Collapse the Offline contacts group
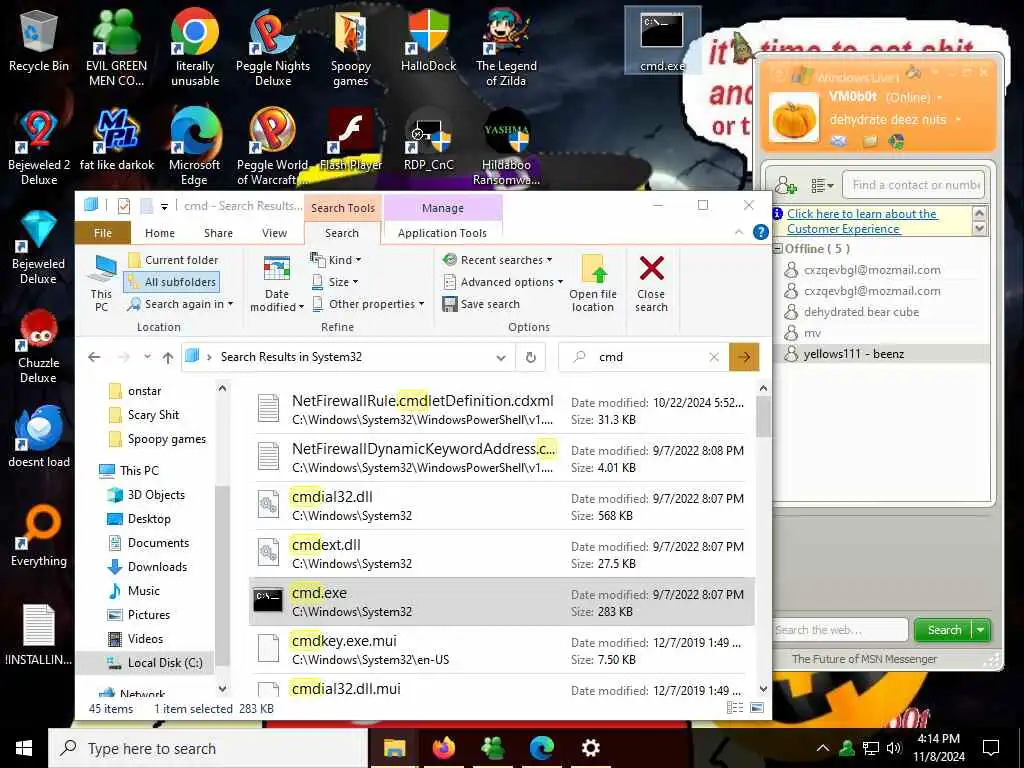 click(x=778, y=249)
